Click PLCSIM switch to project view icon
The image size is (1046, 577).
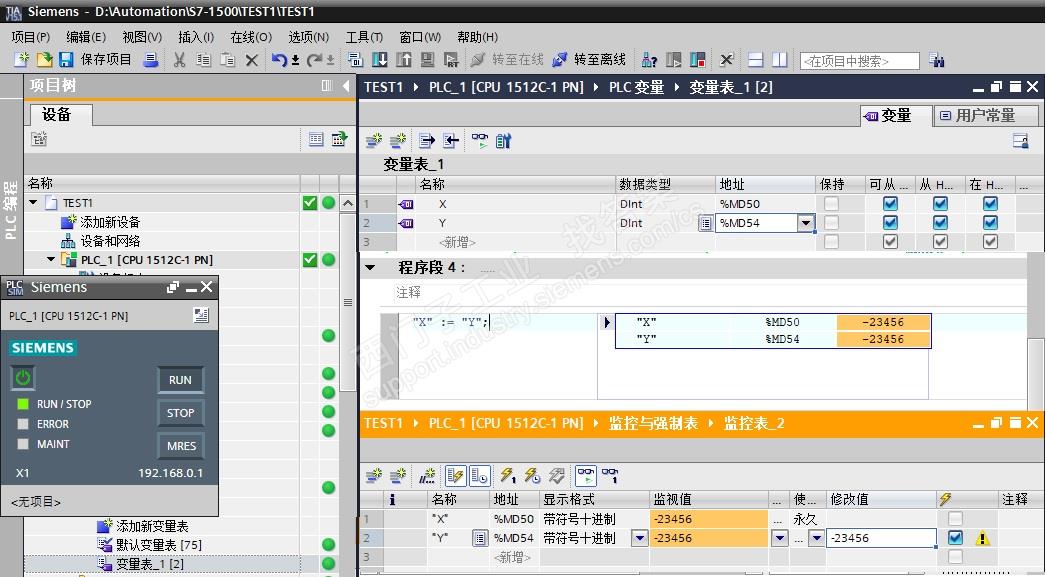pos(201,316)
